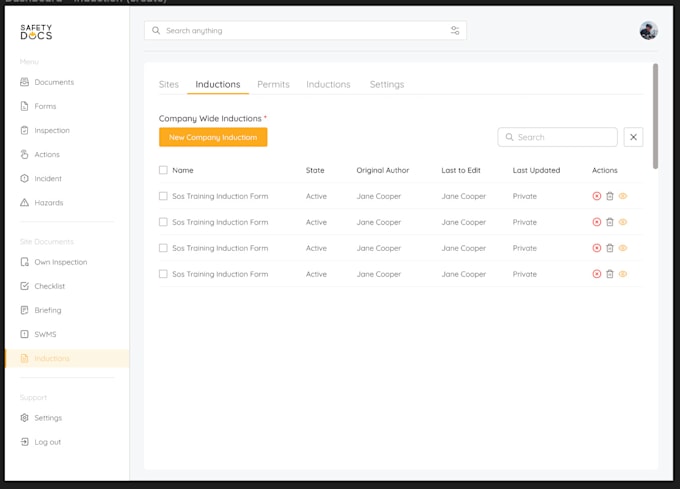Image resolution: width=680 pixels, height=489 pixels.
Task: Click the vertical scrollbar of the content panel
Action: click(655, 116)
